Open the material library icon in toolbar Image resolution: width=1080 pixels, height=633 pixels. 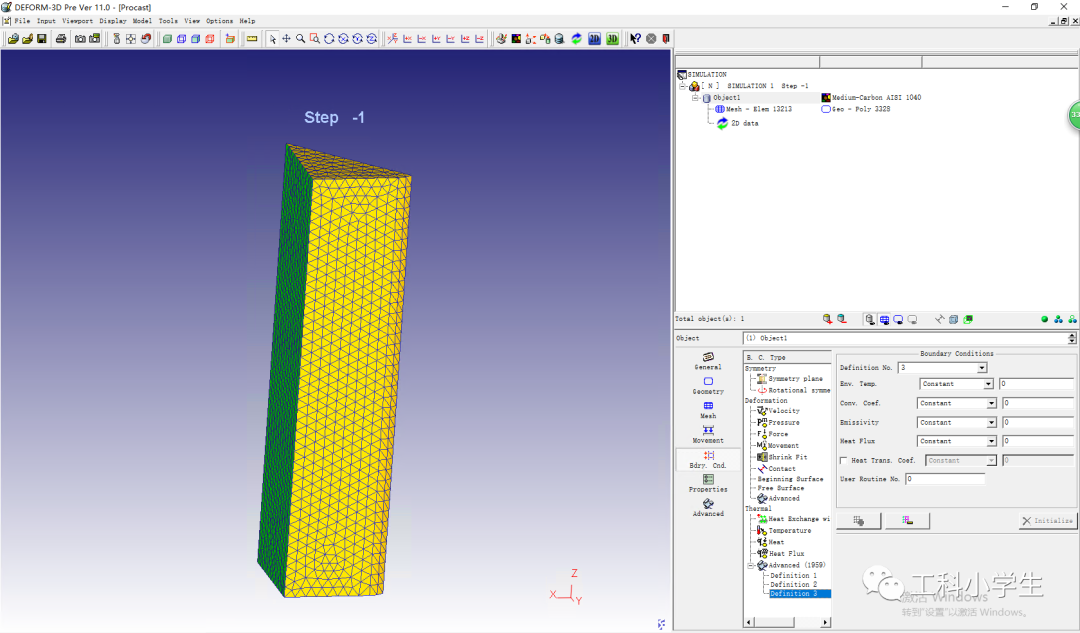point(516,39)
